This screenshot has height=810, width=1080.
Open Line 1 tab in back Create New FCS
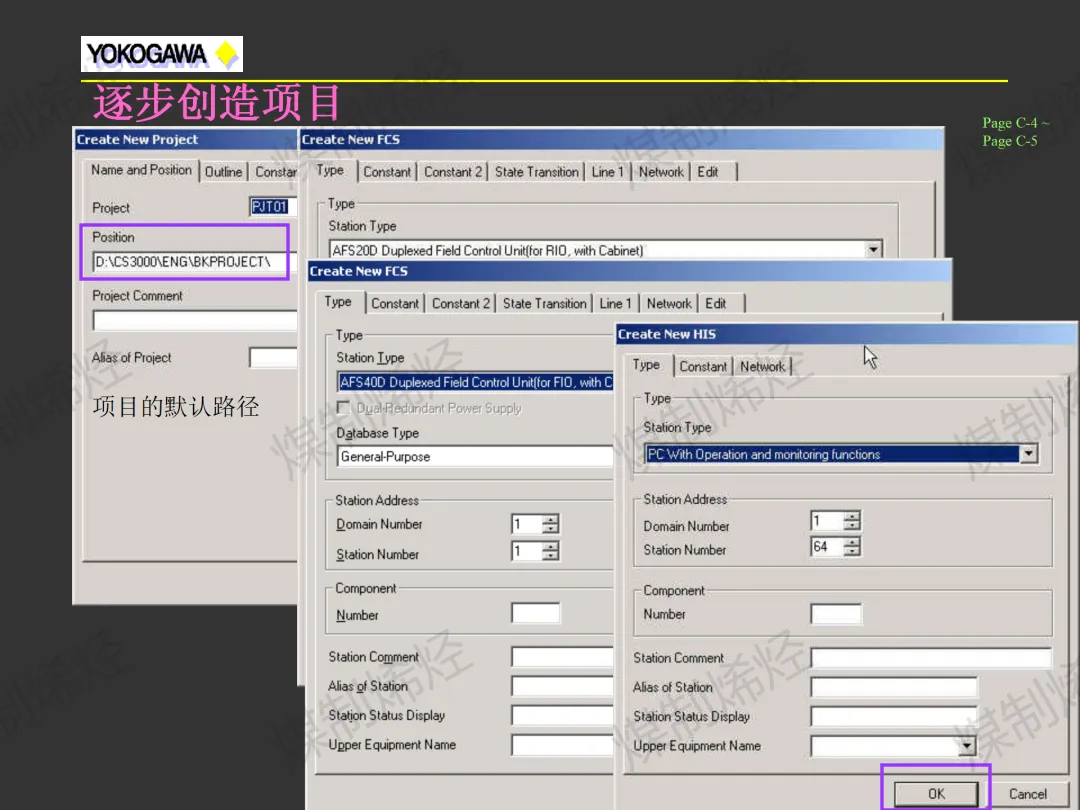[608, 172]
